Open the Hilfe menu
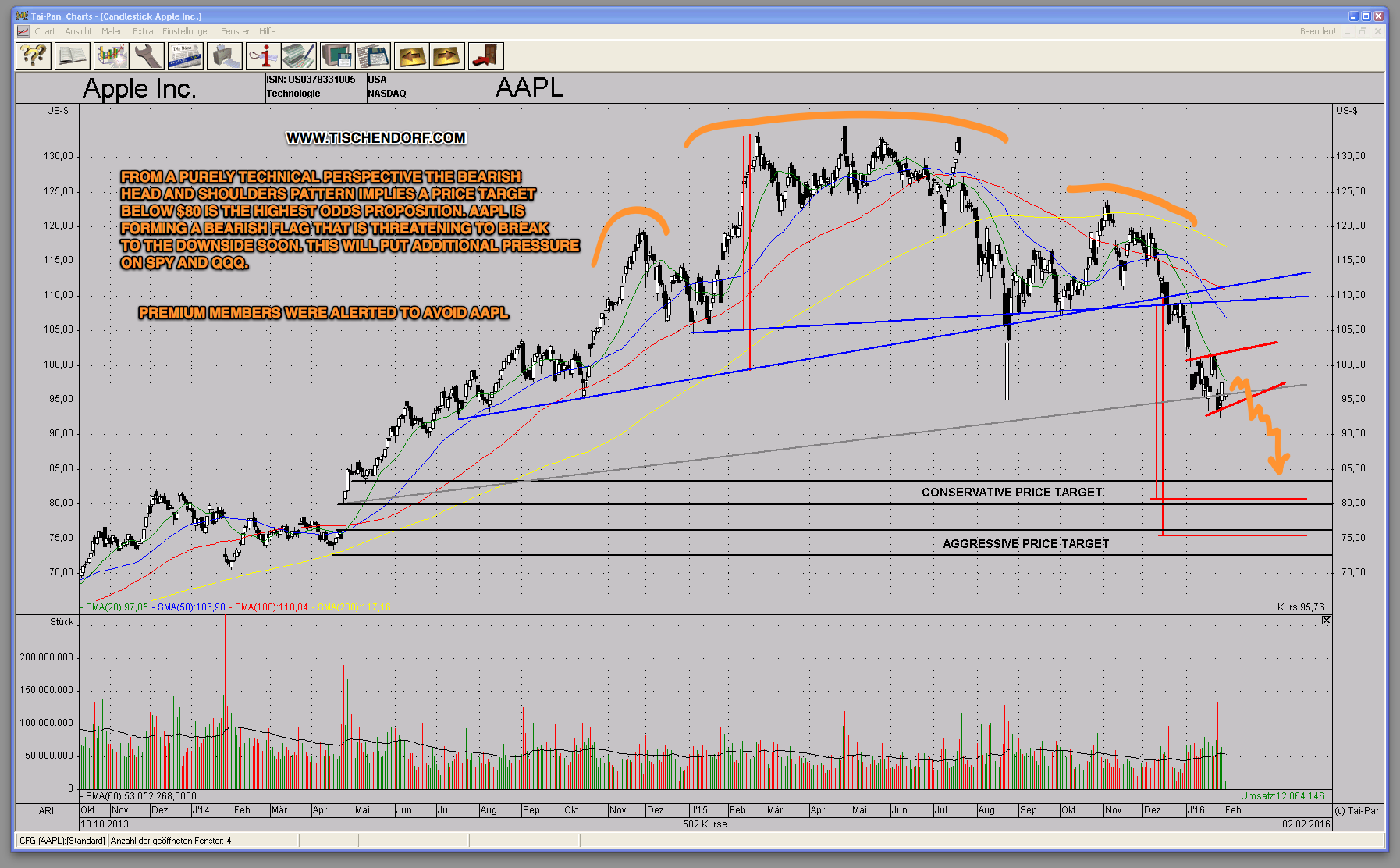 pyautogui.click(x=268, y=31)
